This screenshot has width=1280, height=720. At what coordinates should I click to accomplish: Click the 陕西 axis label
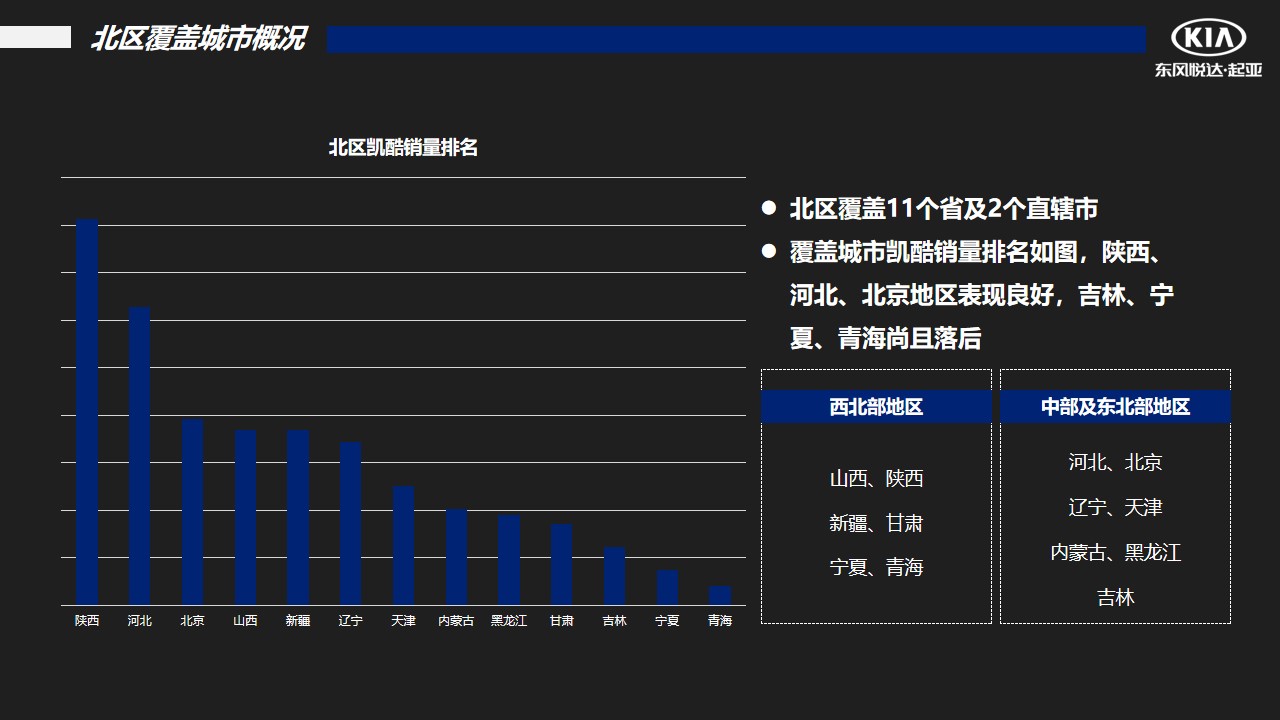tap(87, 621)
